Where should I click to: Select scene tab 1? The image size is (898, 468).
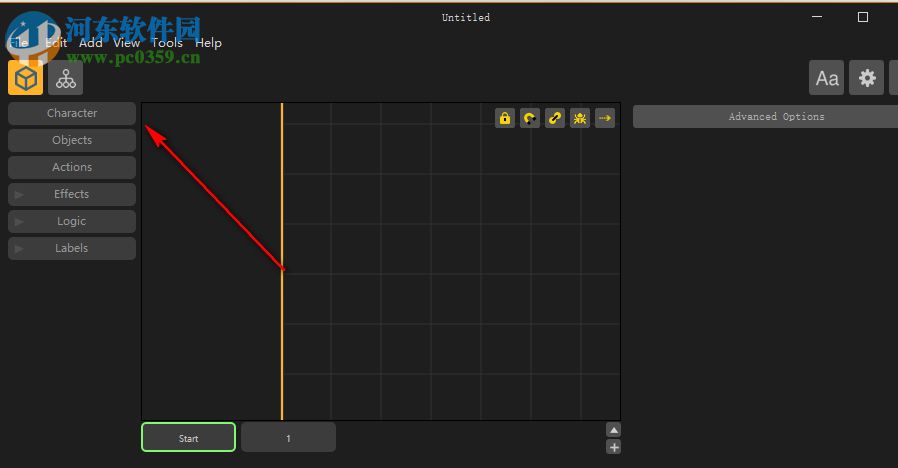click(x=288, y=438)
